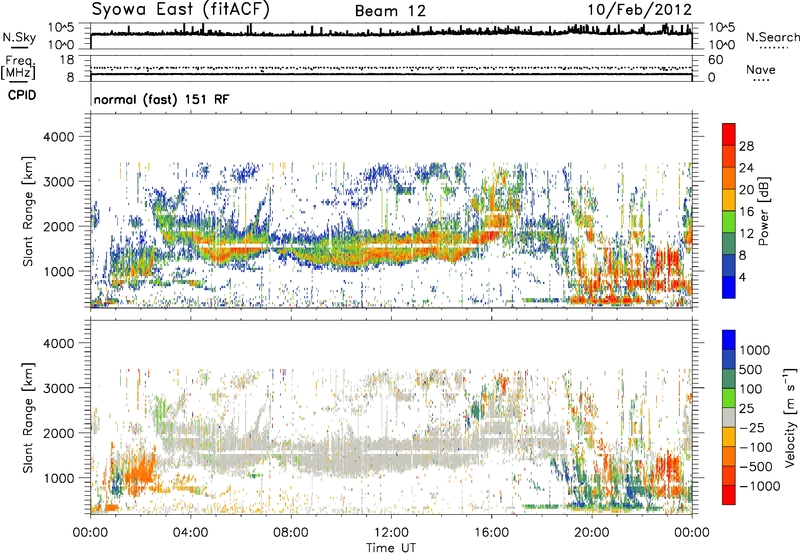The width and height of the screenshot is (800, 554).
Task: Click the red top segment of the power color bar
Action: pos(729,135)
